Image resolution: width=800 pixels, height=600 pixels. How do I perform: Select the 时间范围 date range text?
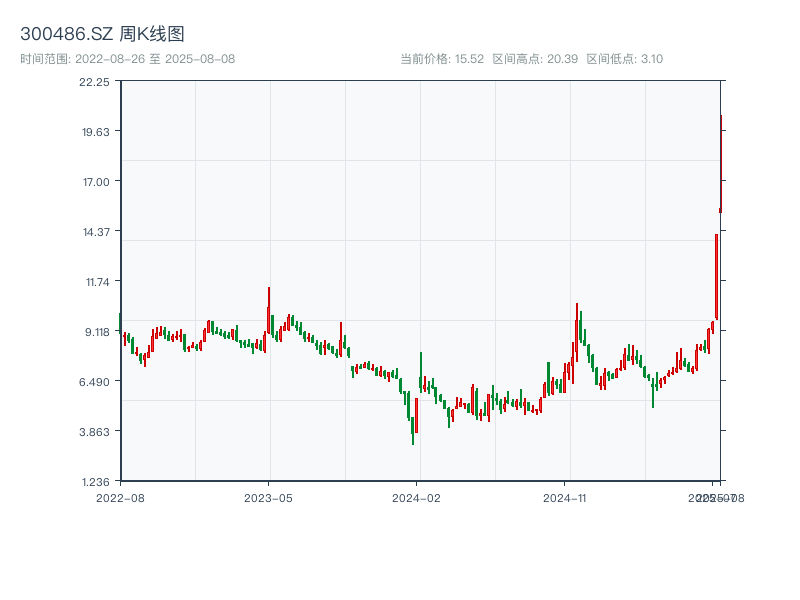[x=127, y=59]
